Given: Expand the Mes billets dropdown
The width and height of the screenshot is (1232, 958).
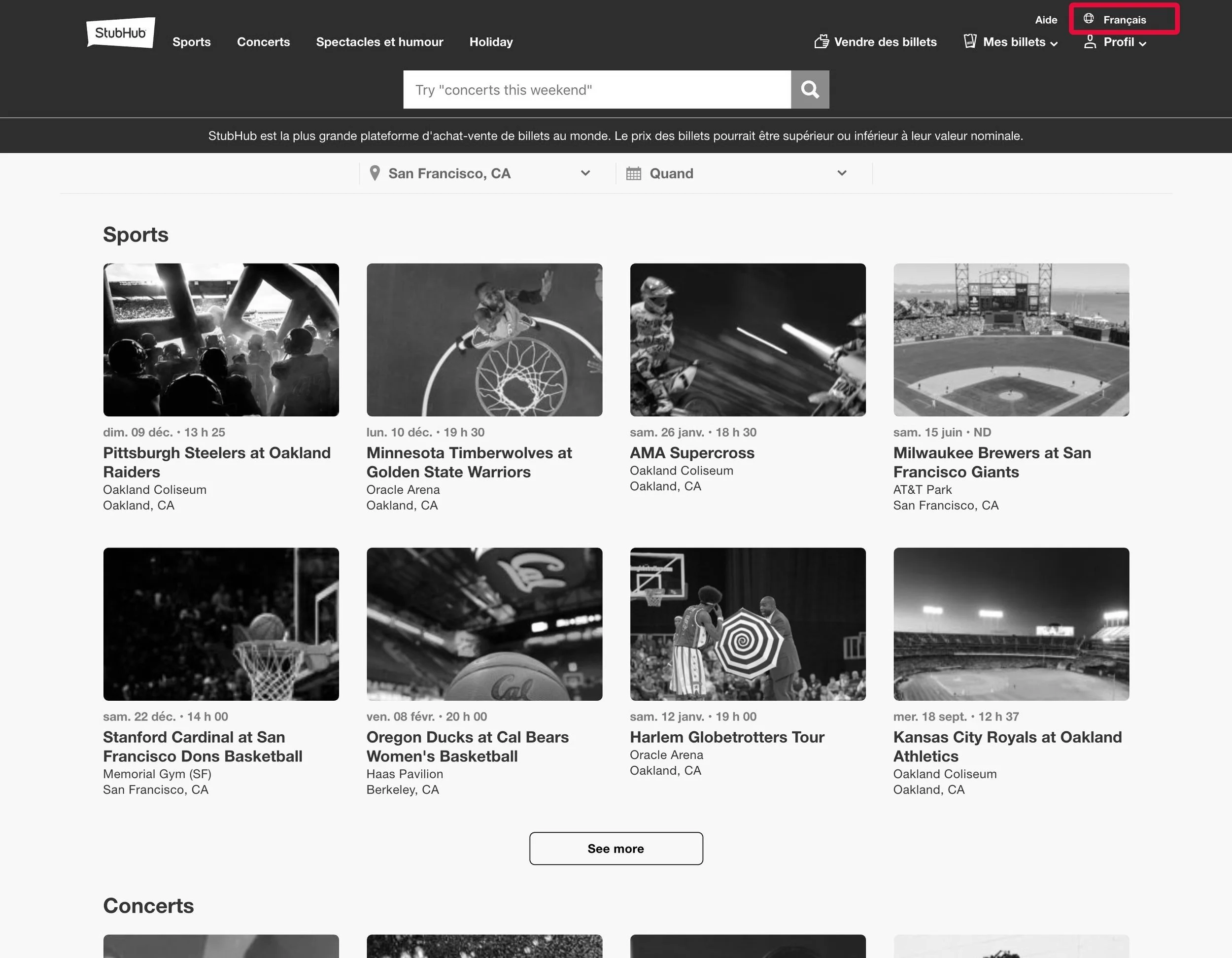Looking at the screenshot, I should (x=1020, y=42).
